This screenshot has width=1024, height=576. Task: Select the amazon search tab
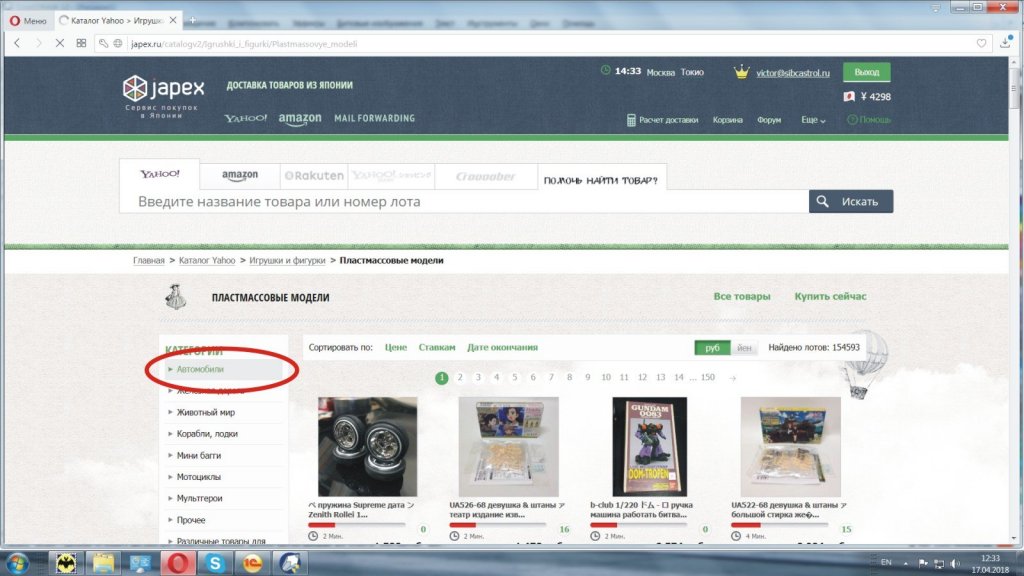(240, 175)
